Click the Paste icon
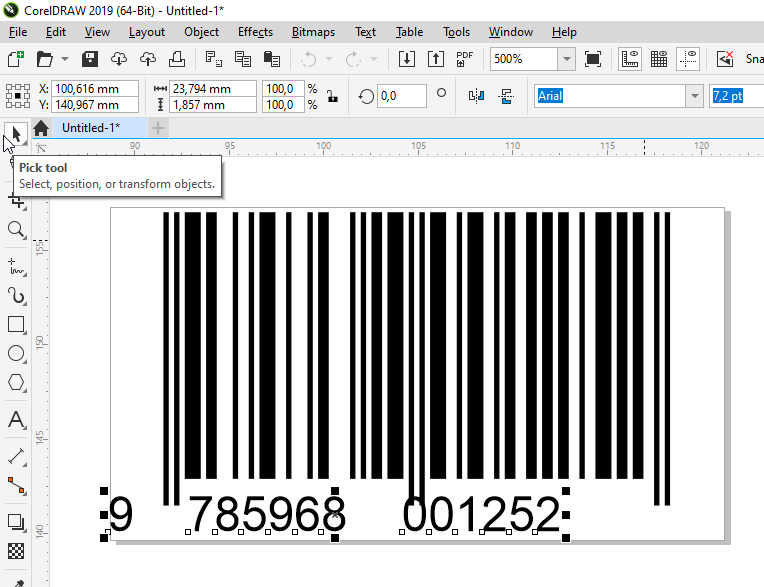Viewport: 764px width, 587px height. [x=271, y=59]
